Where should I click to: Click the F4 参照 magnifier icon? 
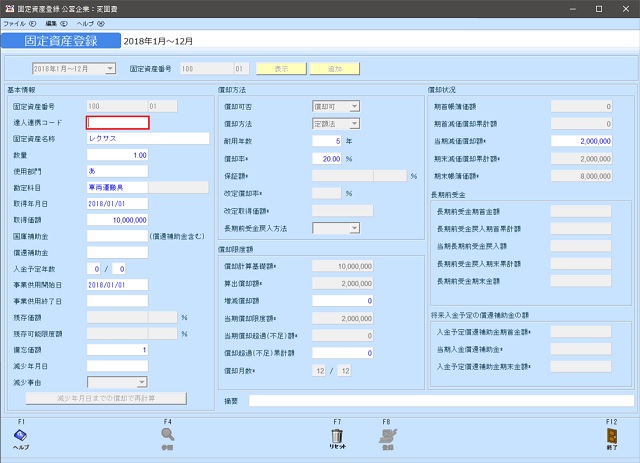[168, 434]
